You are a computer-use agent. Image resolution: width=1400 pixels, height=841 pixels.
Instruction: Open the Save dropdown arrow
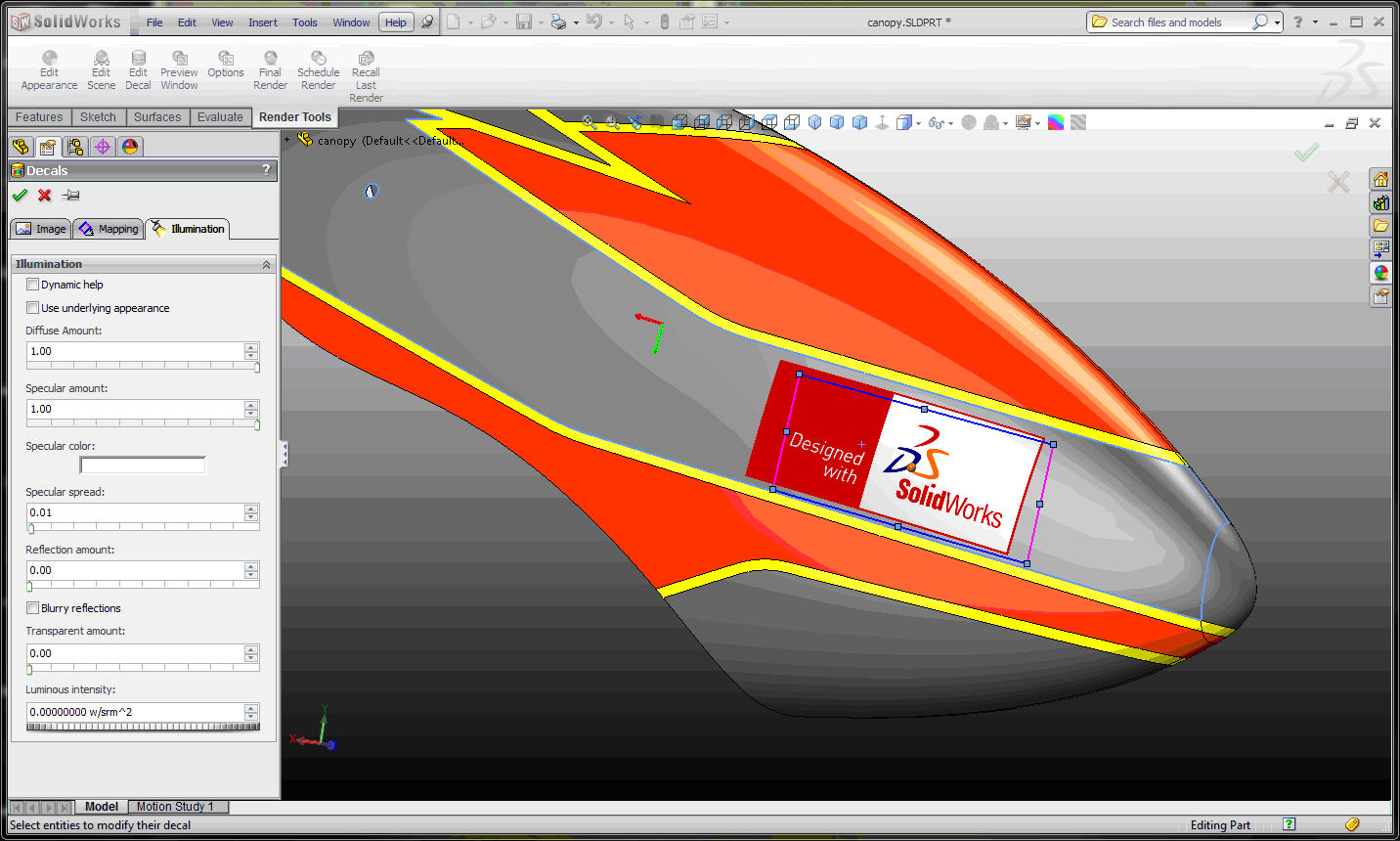[541, 22]
